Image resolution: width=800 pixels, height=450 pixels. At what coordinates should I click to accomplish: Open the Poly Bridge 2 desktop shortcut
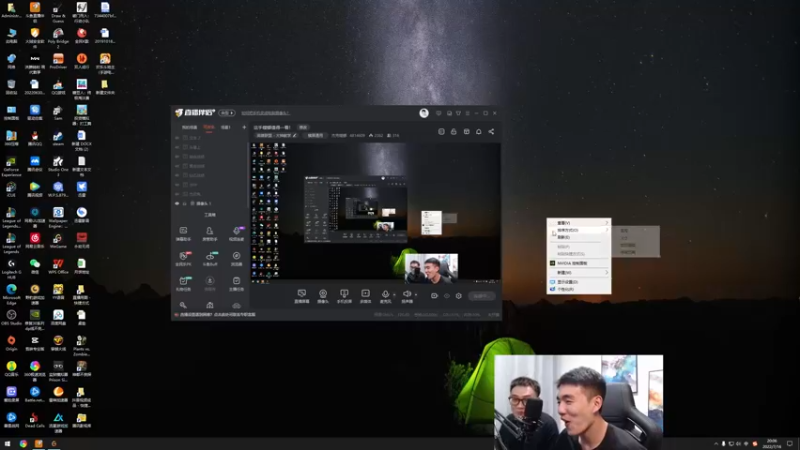[58, 37]
